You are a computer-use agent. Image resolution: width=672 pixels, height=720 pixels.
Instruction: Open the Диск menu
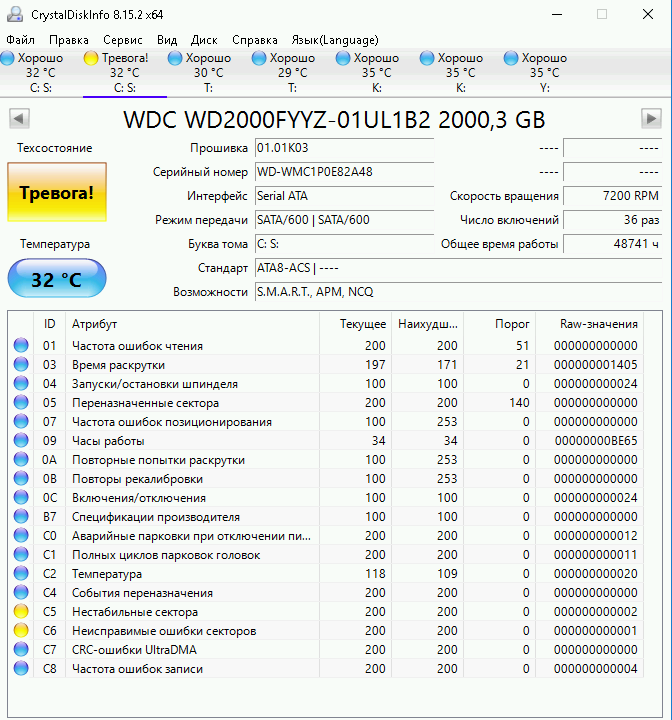[204, 40]
